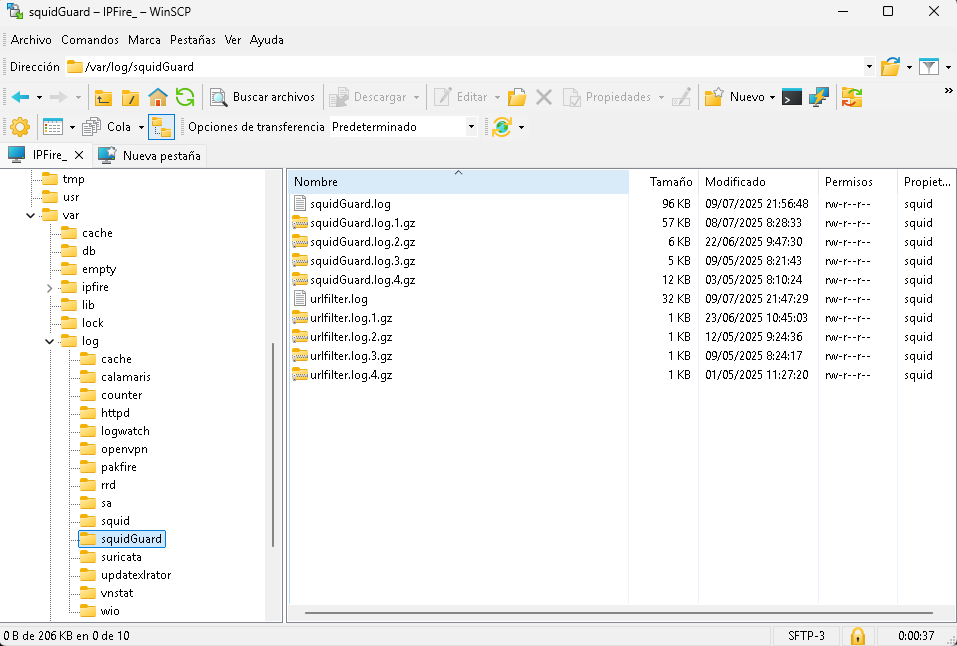Open the Ver menu
The image size is (957, 646).
pyautogui.click(x=233, y=40)
